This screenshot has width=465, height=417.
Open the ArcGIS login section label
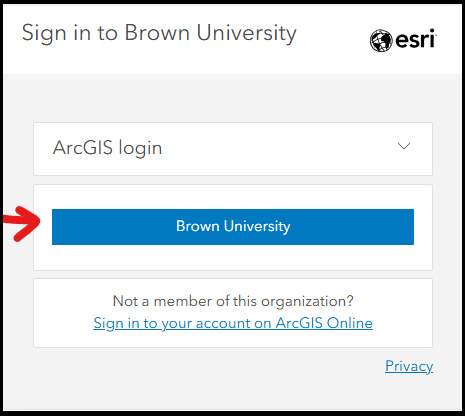[107, 148]
